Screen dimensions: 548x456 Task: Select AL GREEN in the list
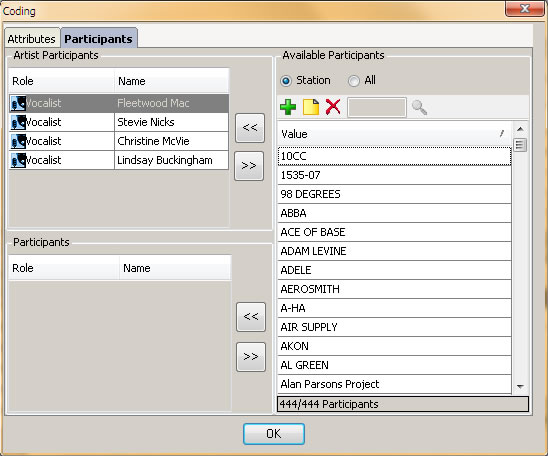pos(395,365)
